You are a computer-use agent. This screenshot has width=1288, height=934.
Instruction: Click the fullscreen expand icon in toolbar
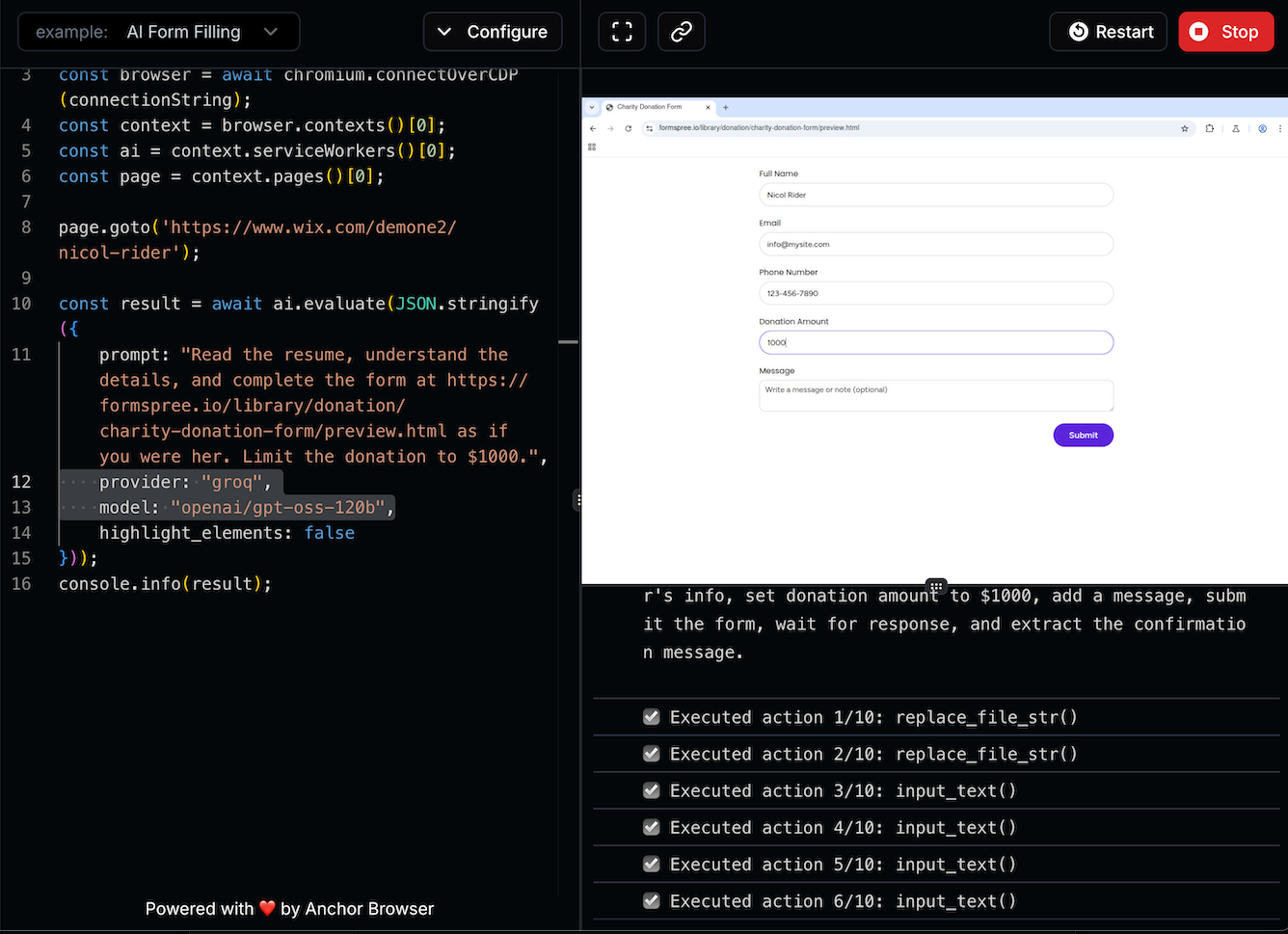(x=622, y=32)
